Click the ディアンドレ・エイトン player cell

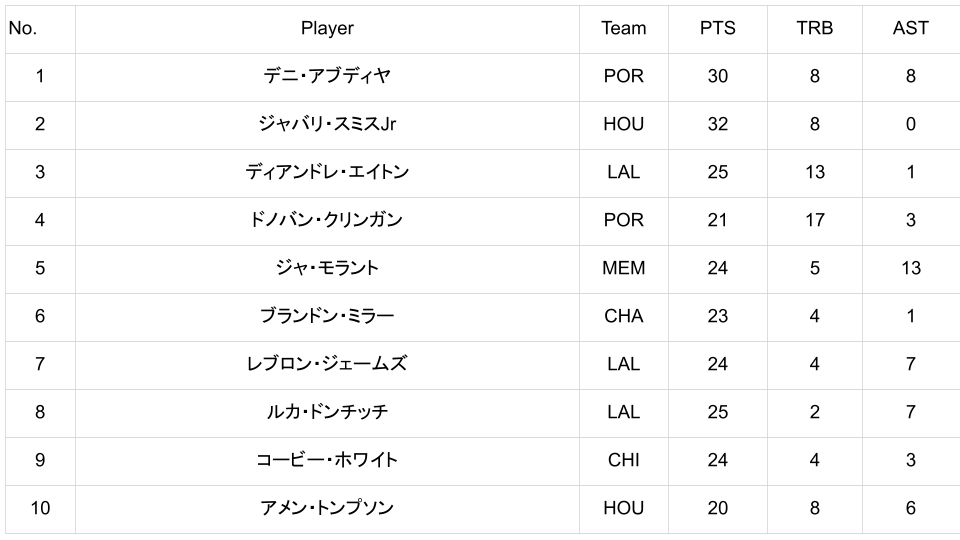click(327, 173)
